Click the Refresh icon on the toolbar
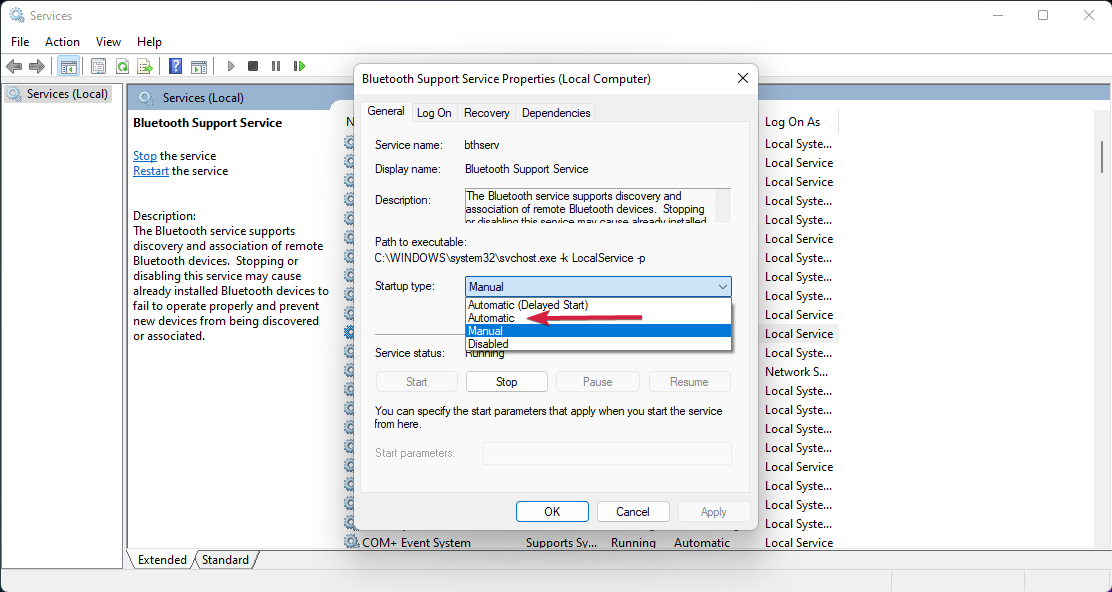The width and height of the screenshot is (1112, 592). [122, 66]
